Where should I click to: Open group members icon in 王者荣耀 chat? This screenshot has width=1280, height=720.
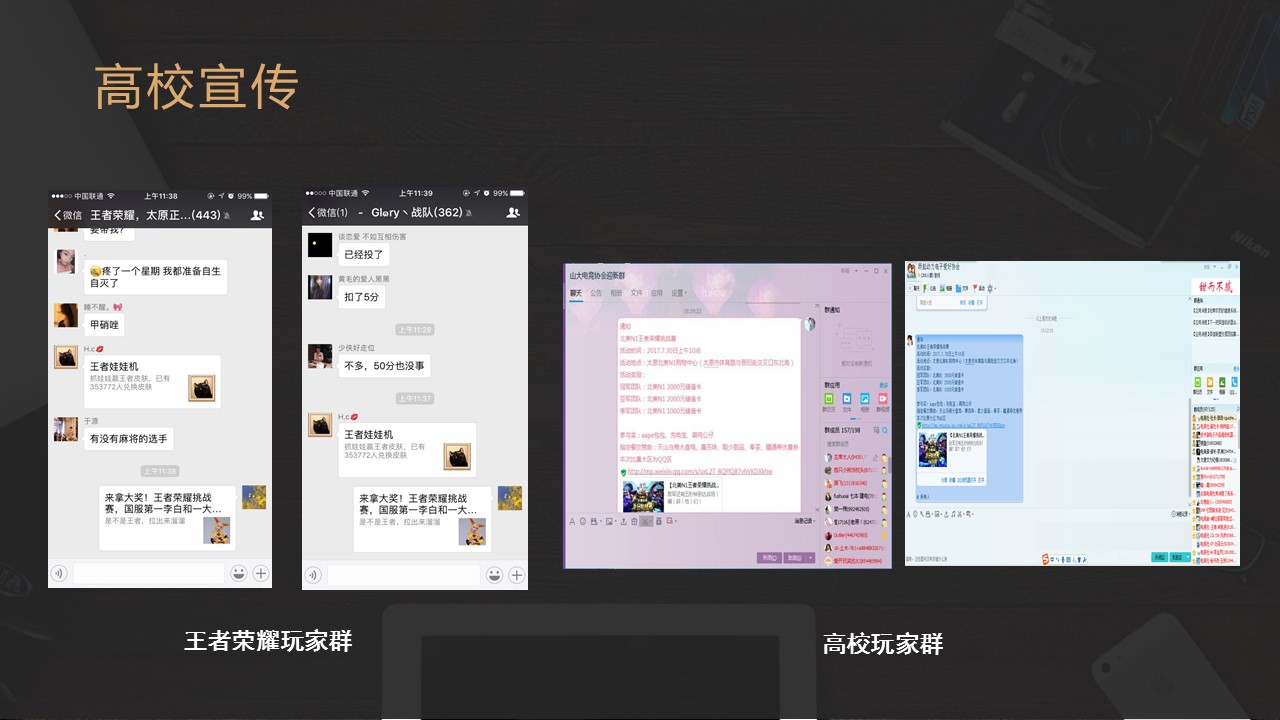(x=258, y=215)
